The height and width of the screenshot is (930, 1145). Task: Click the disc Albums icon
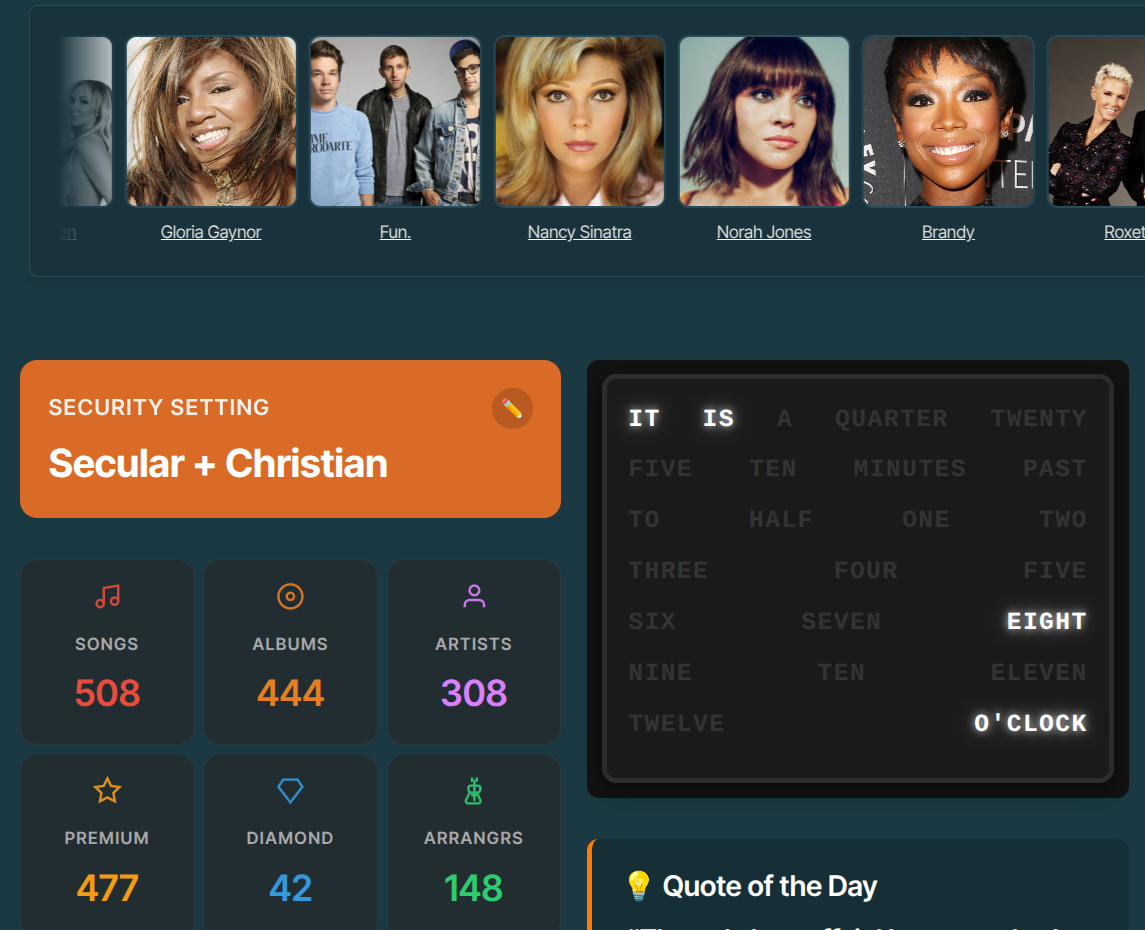(x=290, y=596)
